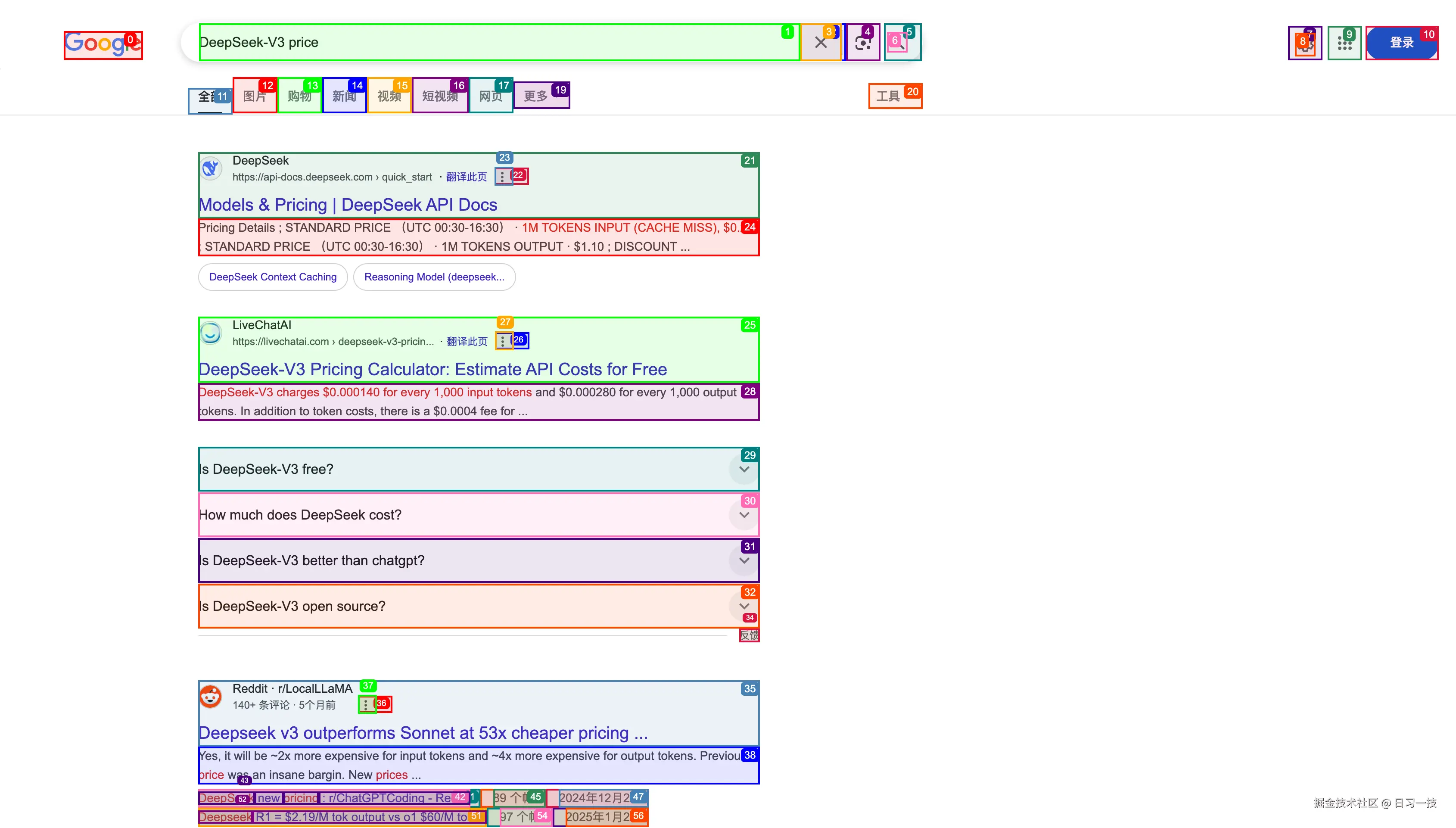The width and height of the screenshot is (1456, 828).
Task: Open "Models & Pricing | DeepSeek API Docs" link
Action: 348,205
